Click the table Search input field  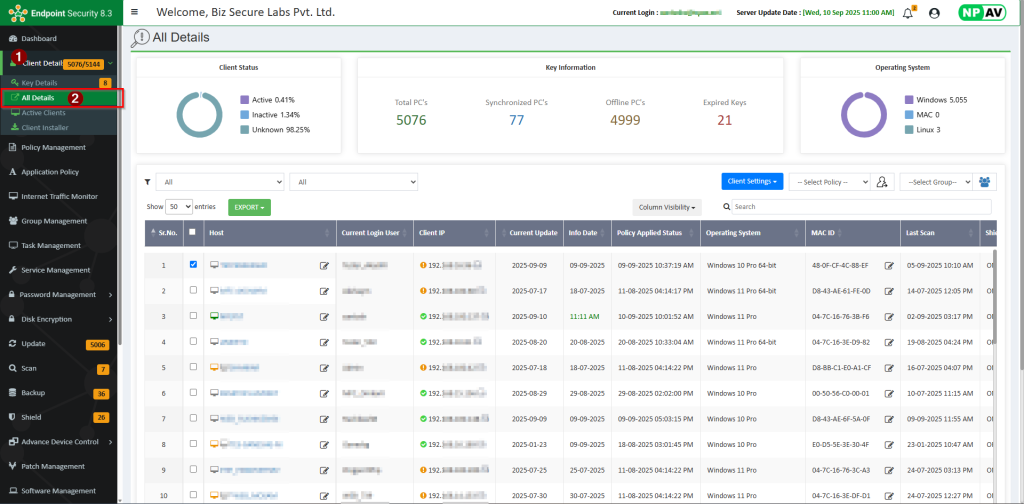pos(860,207)
